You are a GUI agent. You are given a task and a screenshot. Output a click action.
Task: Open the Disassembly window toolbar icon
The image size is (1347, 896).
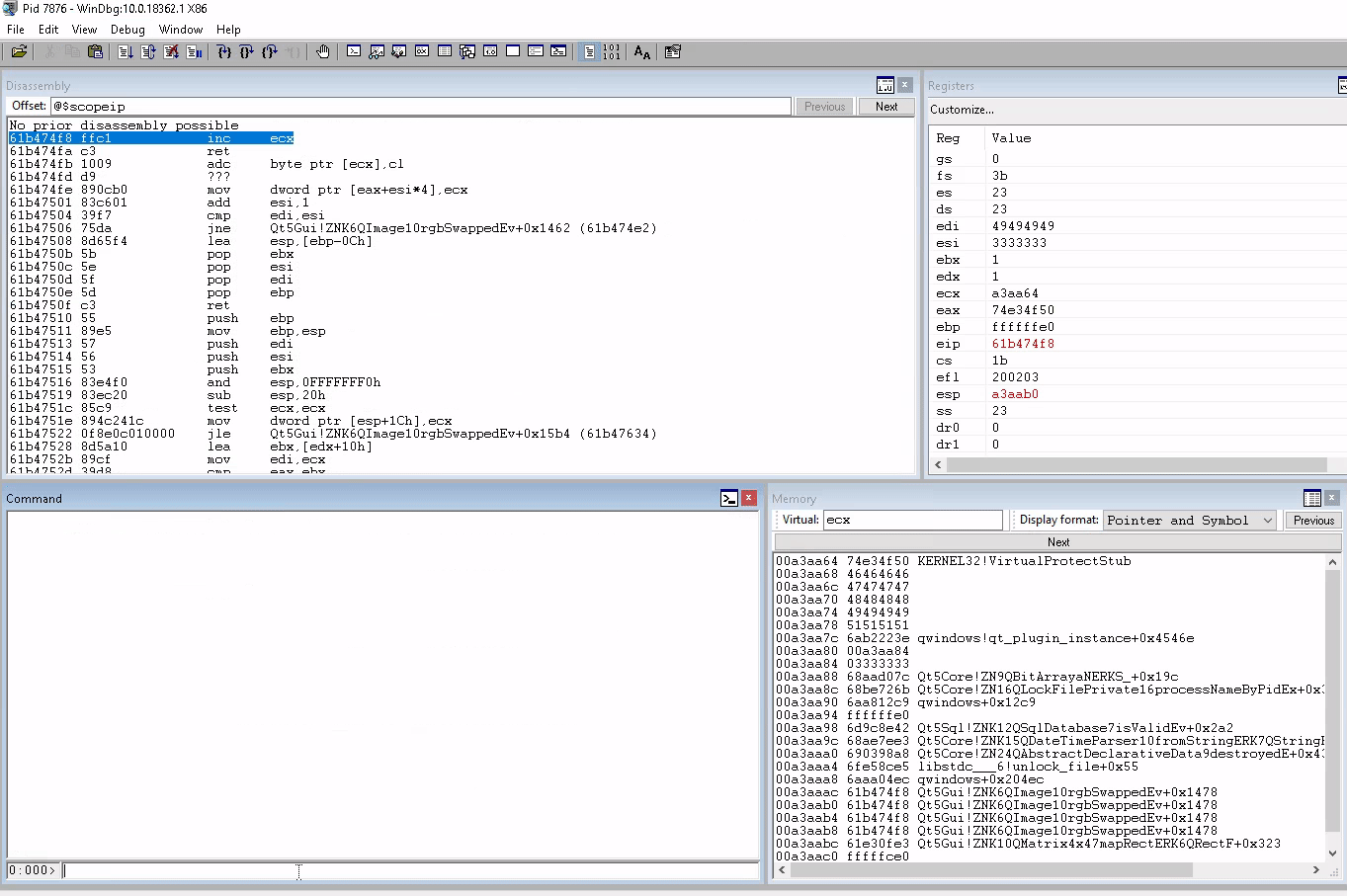(x=490, y=51)
